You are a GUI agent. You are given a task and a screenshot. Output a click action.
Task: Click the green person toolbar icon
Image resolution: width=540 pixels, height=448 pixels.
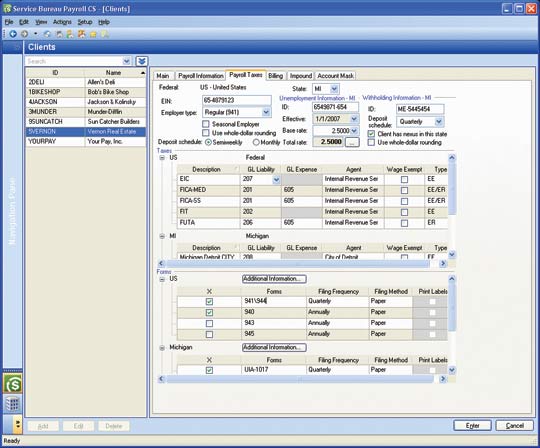click(x=70, y=34)
